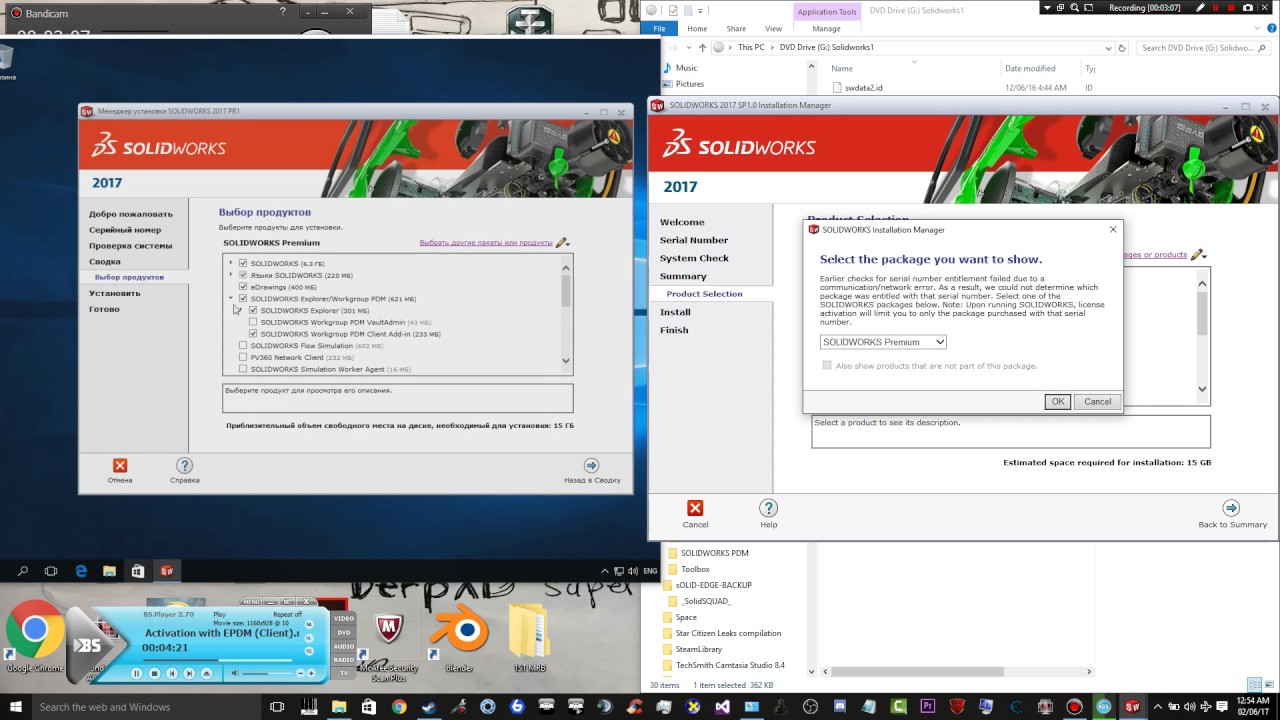Viewport: 1280px width, 720px height.
Task: Adjust BS.Player volume slider
Action: point(267,673)
